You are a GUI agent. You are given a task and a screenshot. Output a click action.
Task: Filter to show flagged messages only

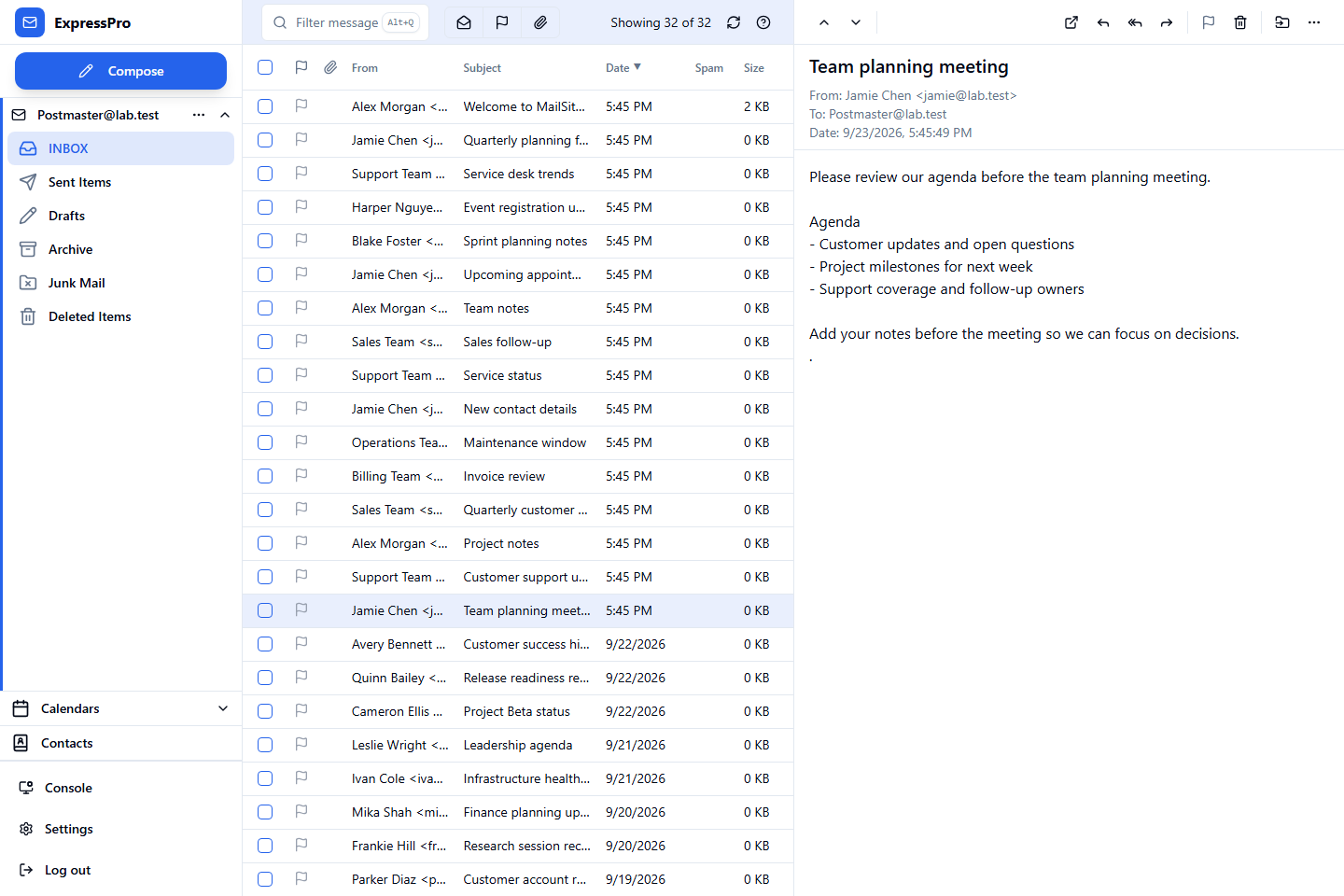502,22
